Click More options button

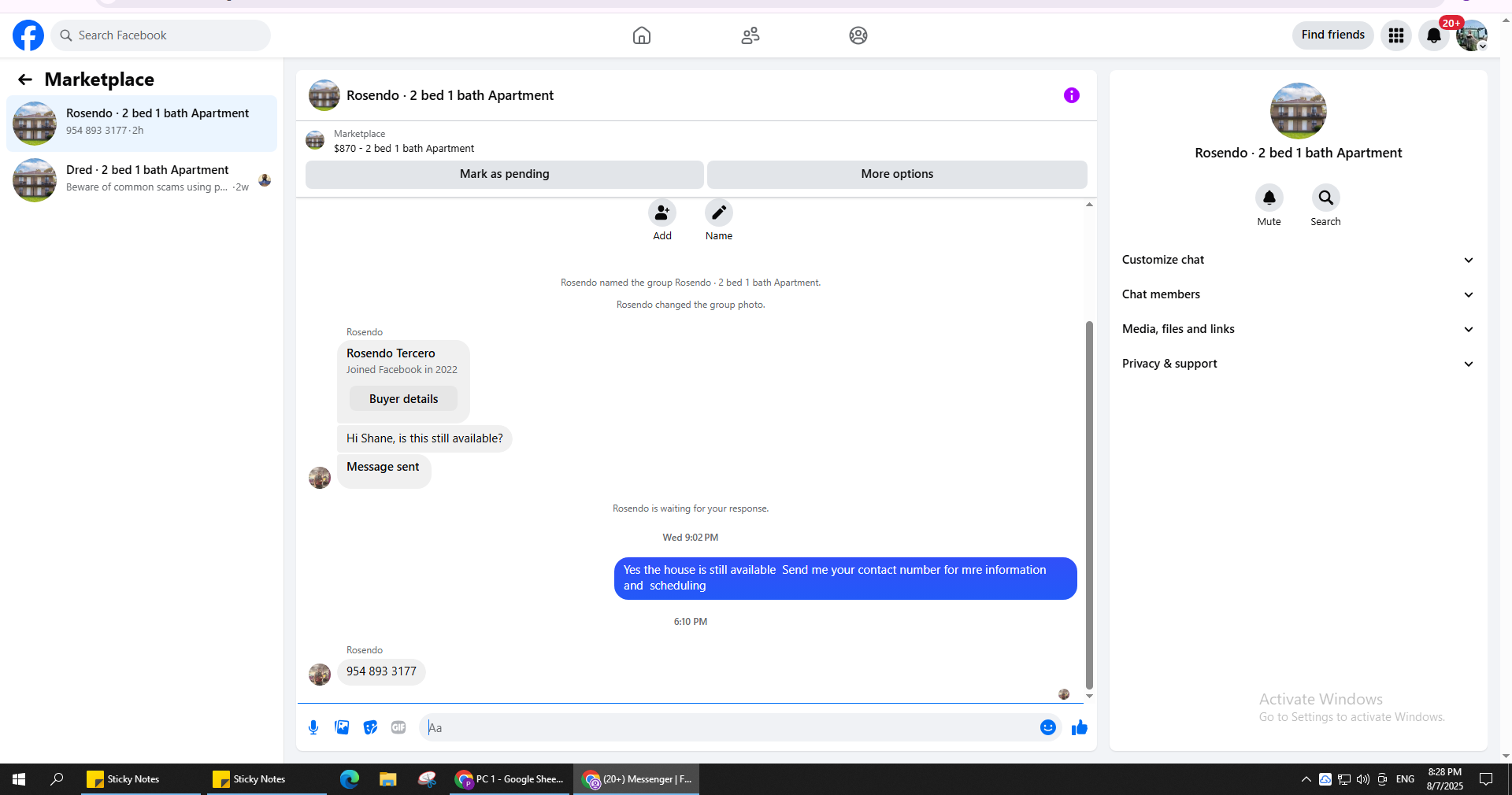pos(897,174)
